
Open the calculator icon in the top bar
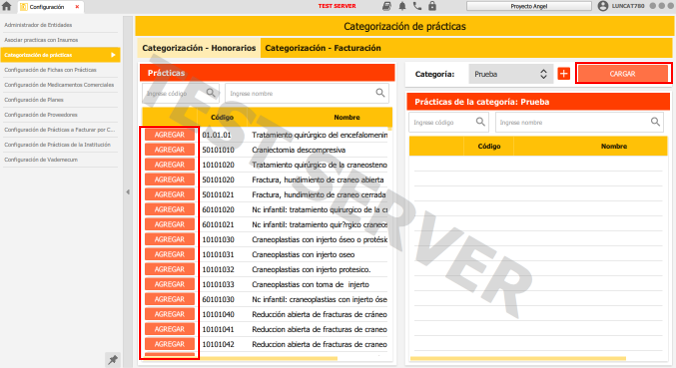387,6
